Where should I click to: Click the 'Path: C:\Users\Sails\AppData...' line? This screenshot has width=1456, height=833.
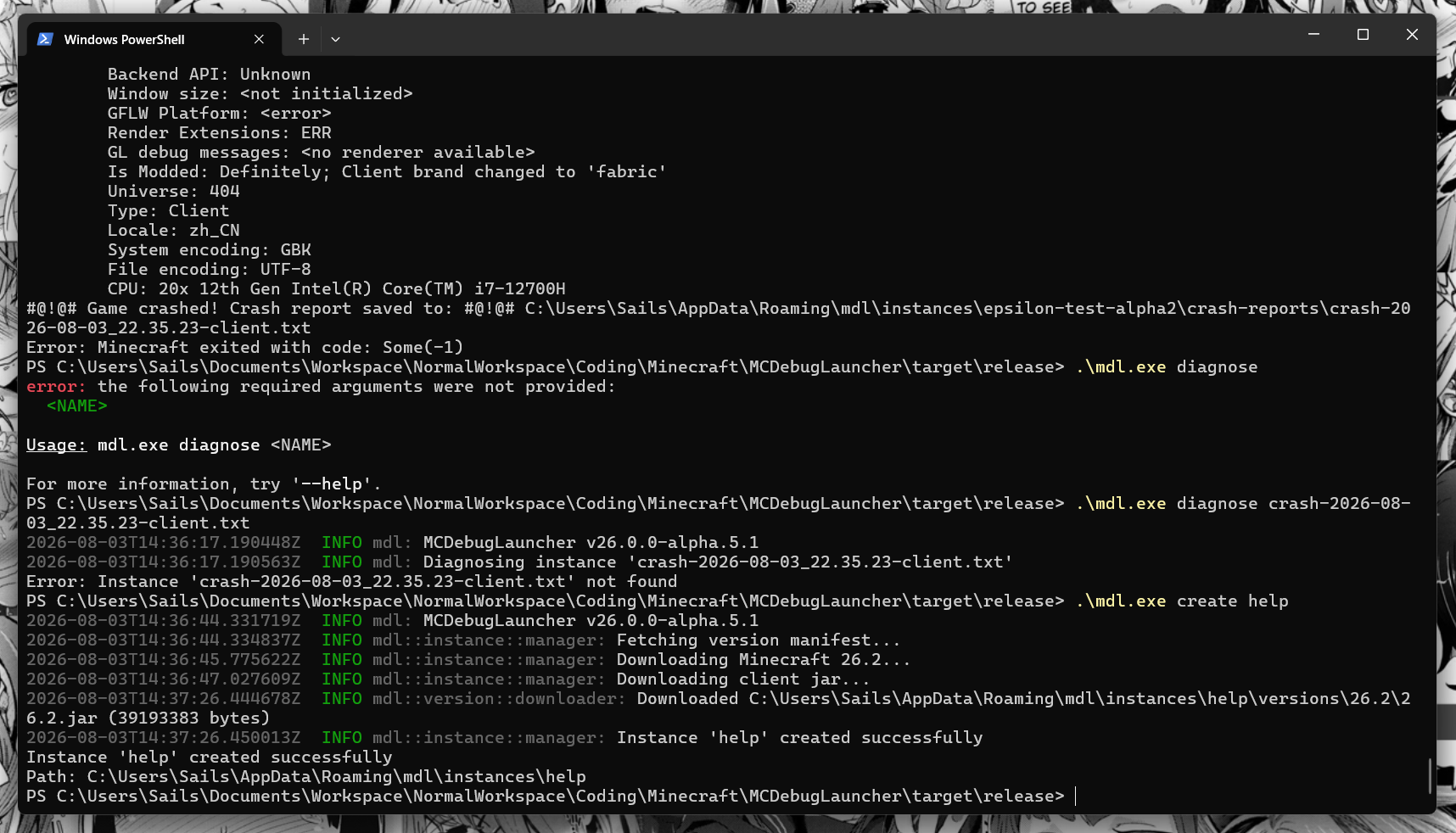305,777
